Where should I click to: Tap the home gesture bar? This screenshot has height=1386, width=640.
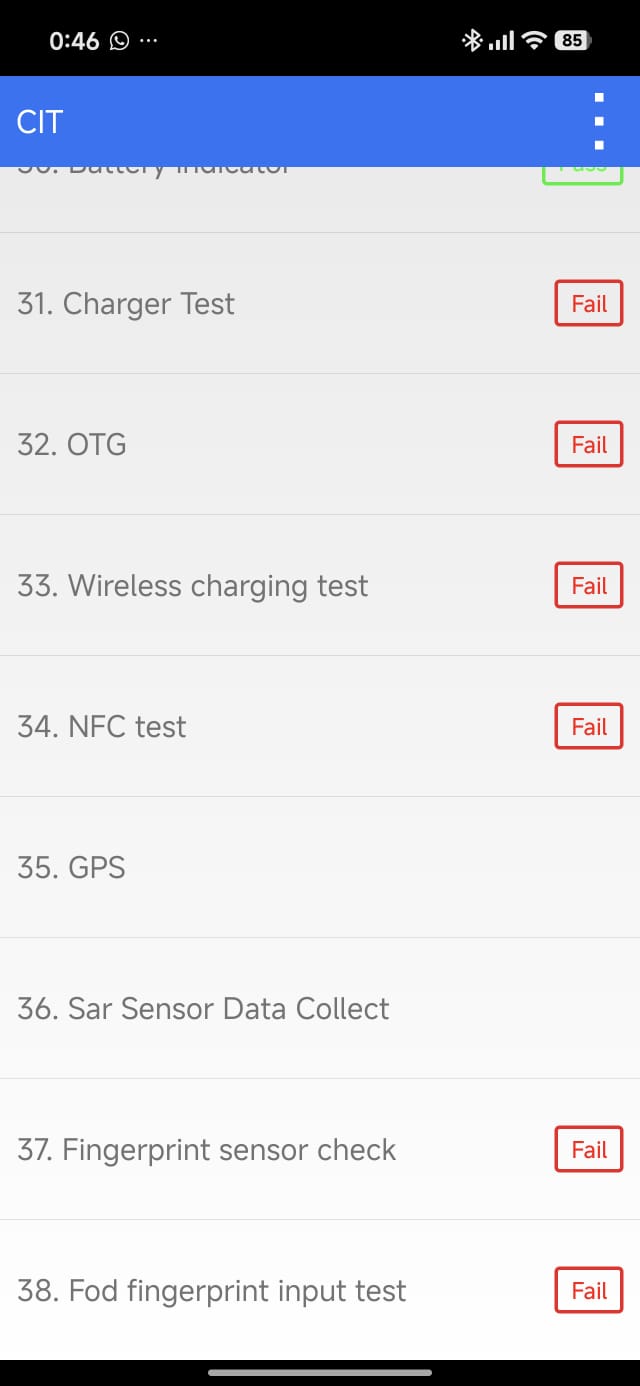320,1373
